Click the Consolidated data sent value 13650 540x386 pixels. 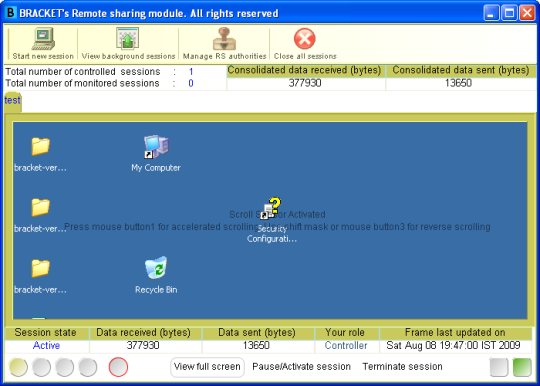click(x=458, y=83)
